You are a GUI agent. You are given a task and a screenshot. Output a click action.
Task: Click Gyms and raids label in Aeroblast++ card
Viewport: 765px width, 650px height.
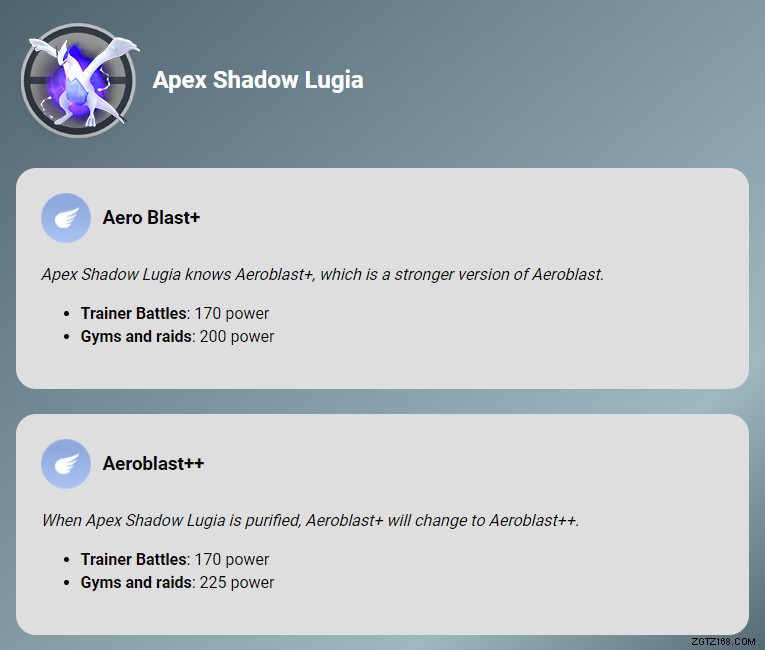pyautogui.click(x=135, y=582)
